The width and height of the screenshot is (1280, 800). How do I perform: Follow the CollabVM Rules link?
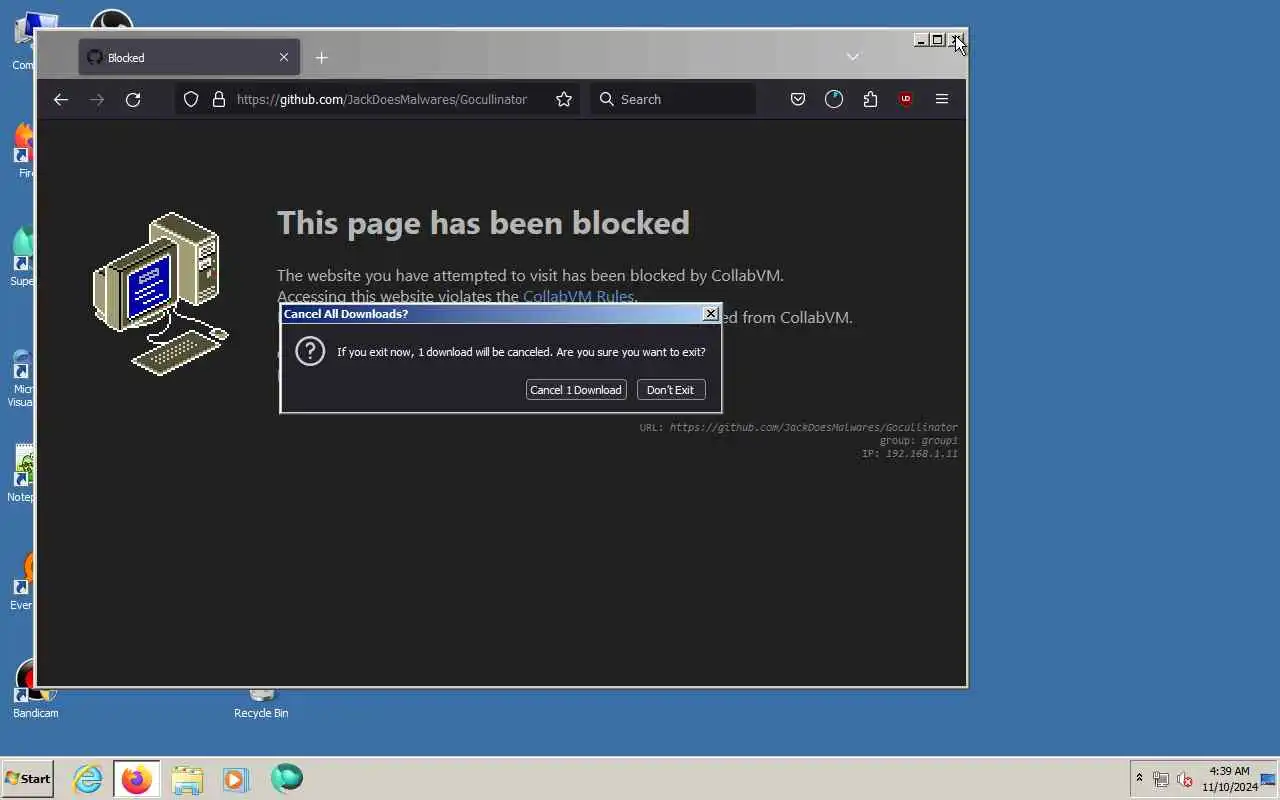(x=578, y=296)
